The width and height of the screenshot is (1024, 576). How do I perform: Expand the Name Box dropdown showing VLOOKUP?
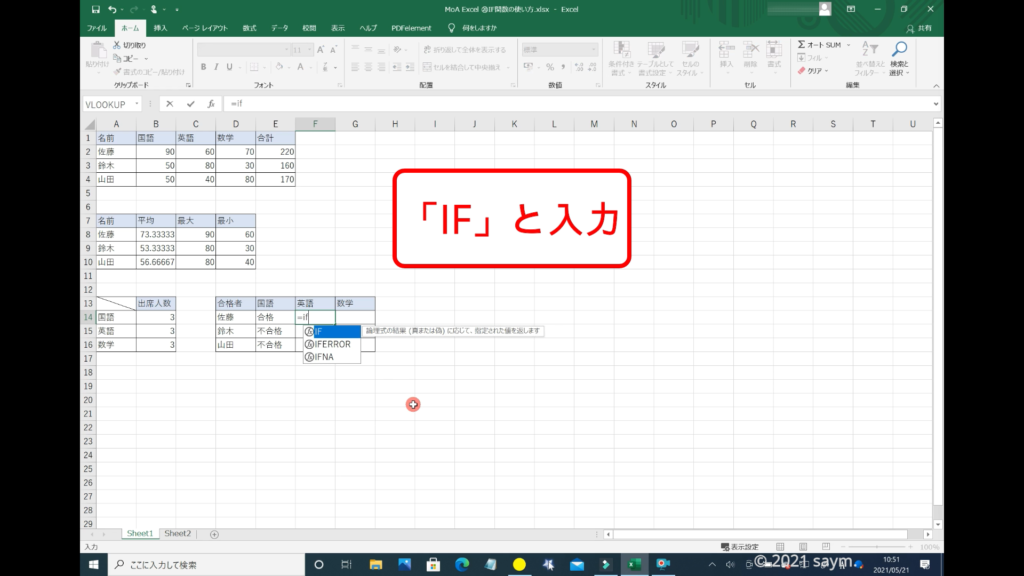[136, 103]
